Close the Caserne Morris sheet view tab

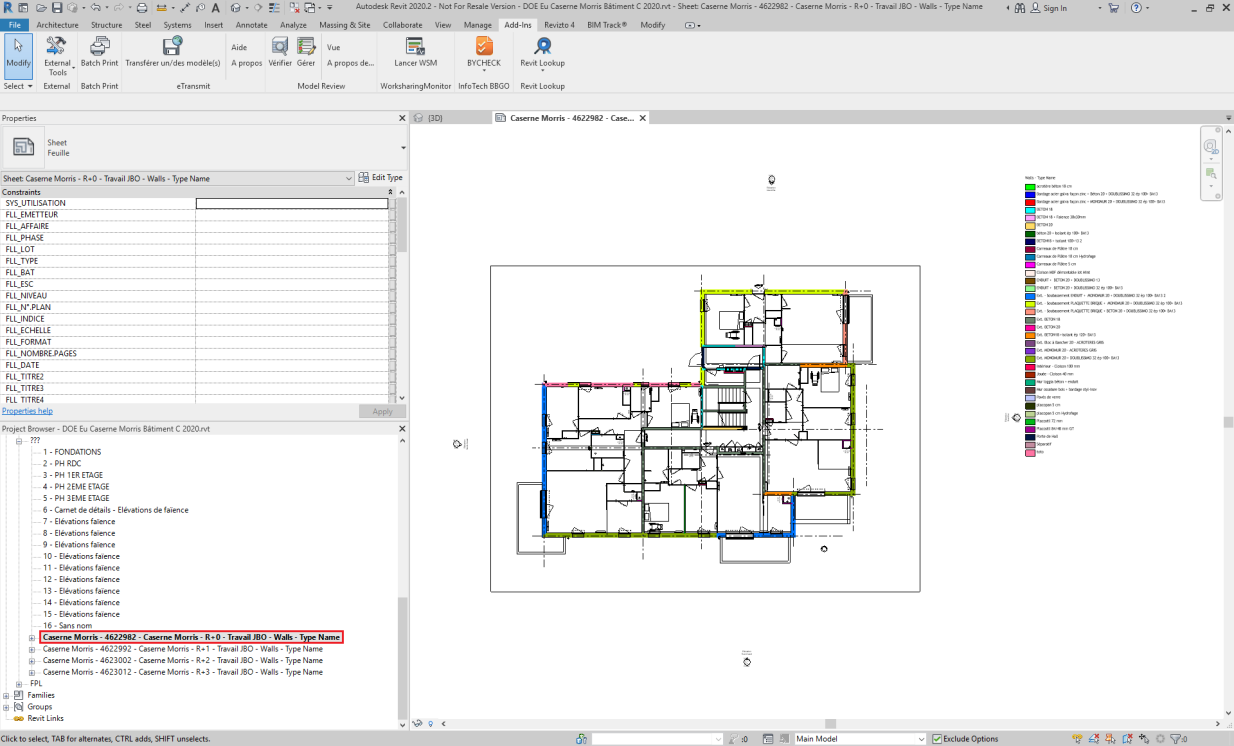pos(643,118)
